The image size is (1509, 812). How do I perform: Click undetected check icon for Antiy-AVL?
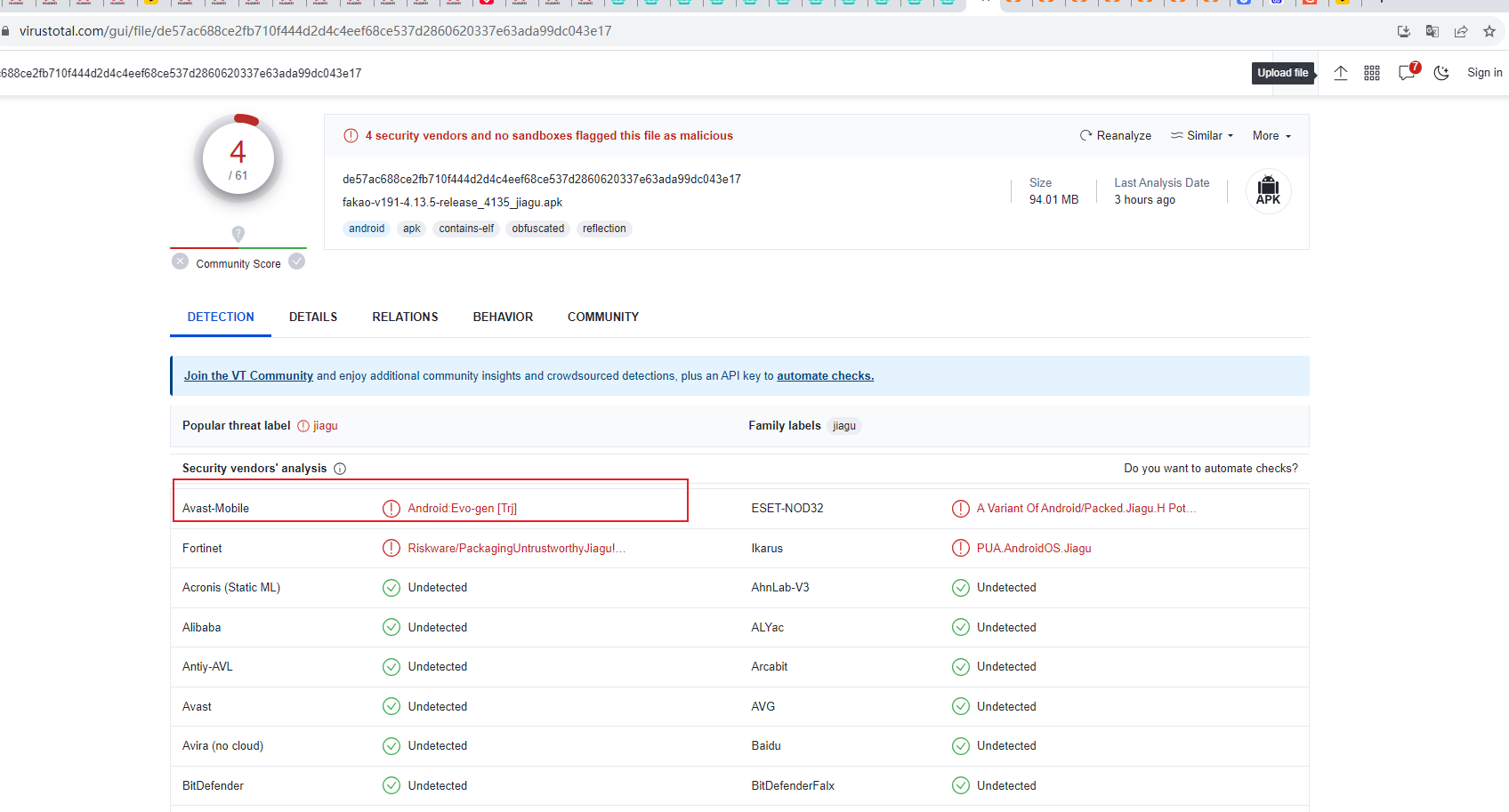(x=391, y=667)
